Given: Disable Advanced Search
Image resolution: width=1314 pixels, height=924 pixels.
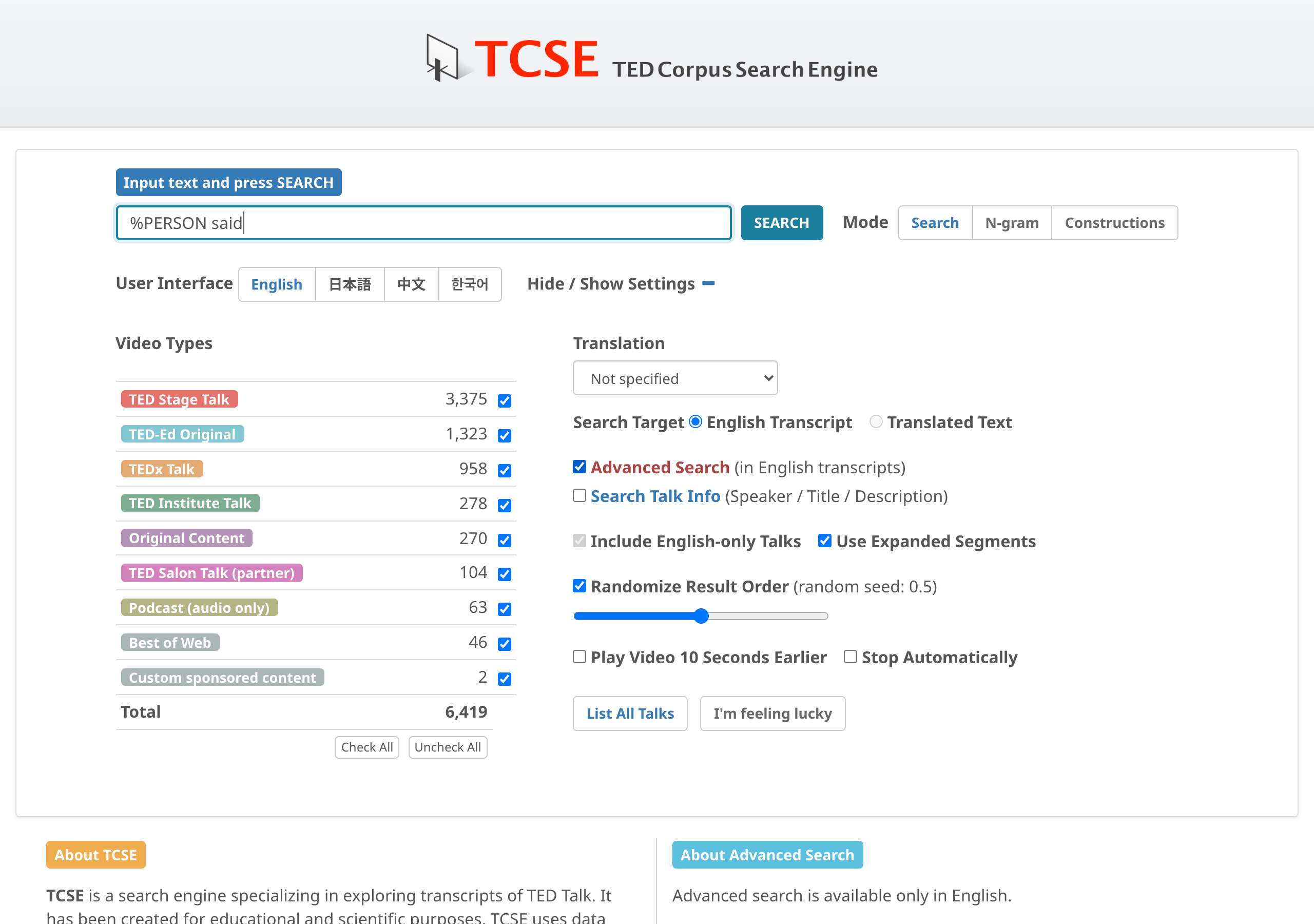Looking at the screenshot, I should pos(579,467).
